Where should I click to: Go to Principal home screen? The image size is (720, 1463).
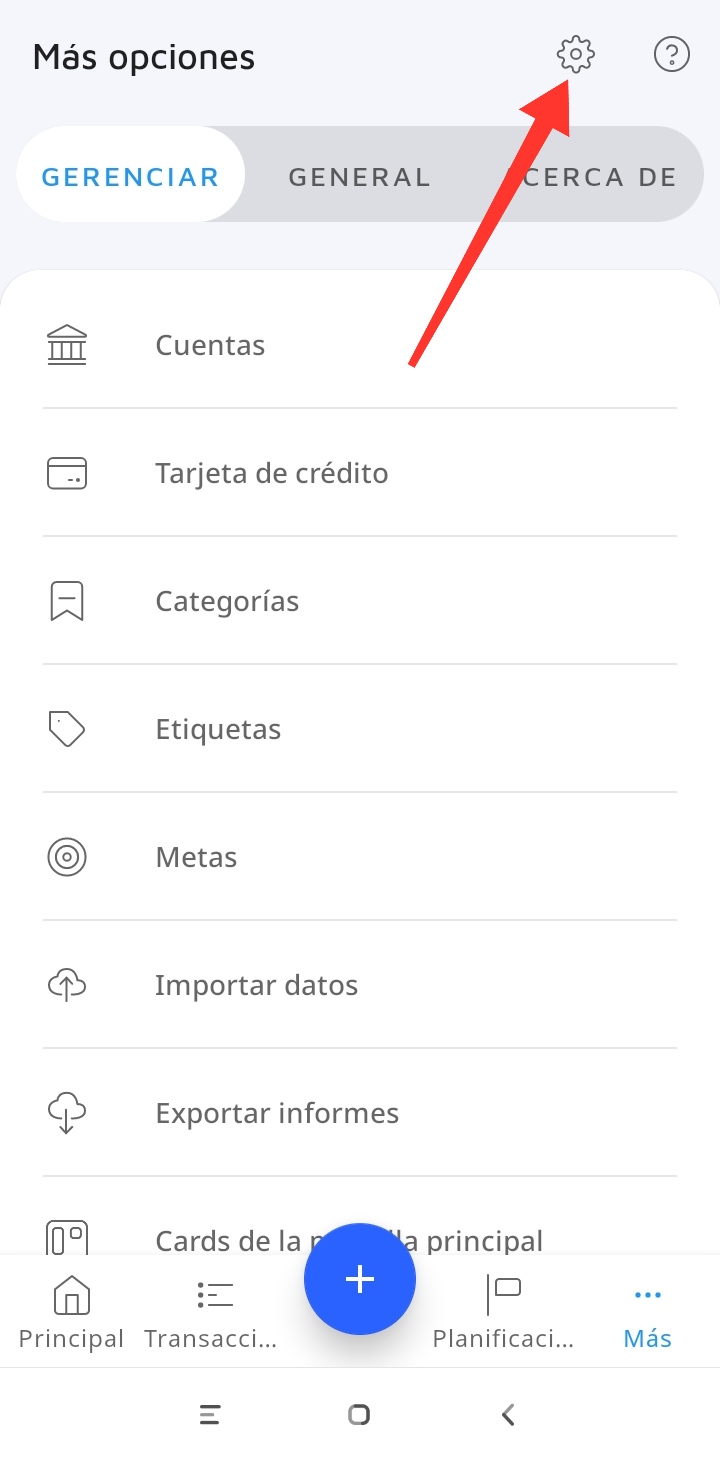71,1312
